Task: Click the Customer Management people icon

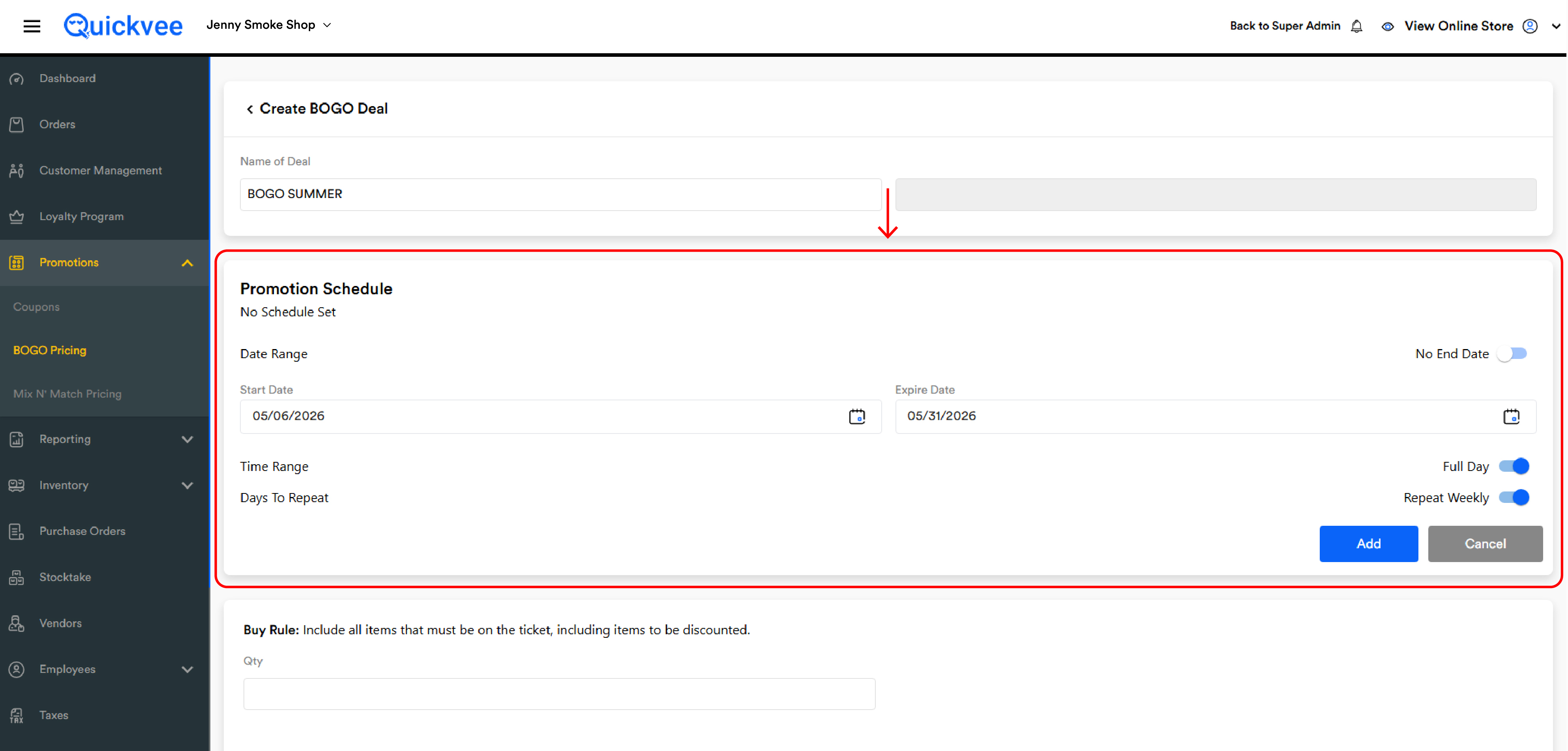Action: 17,171
